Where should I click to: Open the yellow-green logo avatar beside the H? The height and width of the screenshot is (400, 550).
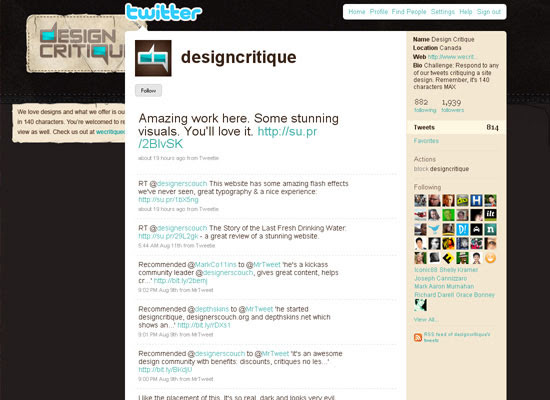462,200
